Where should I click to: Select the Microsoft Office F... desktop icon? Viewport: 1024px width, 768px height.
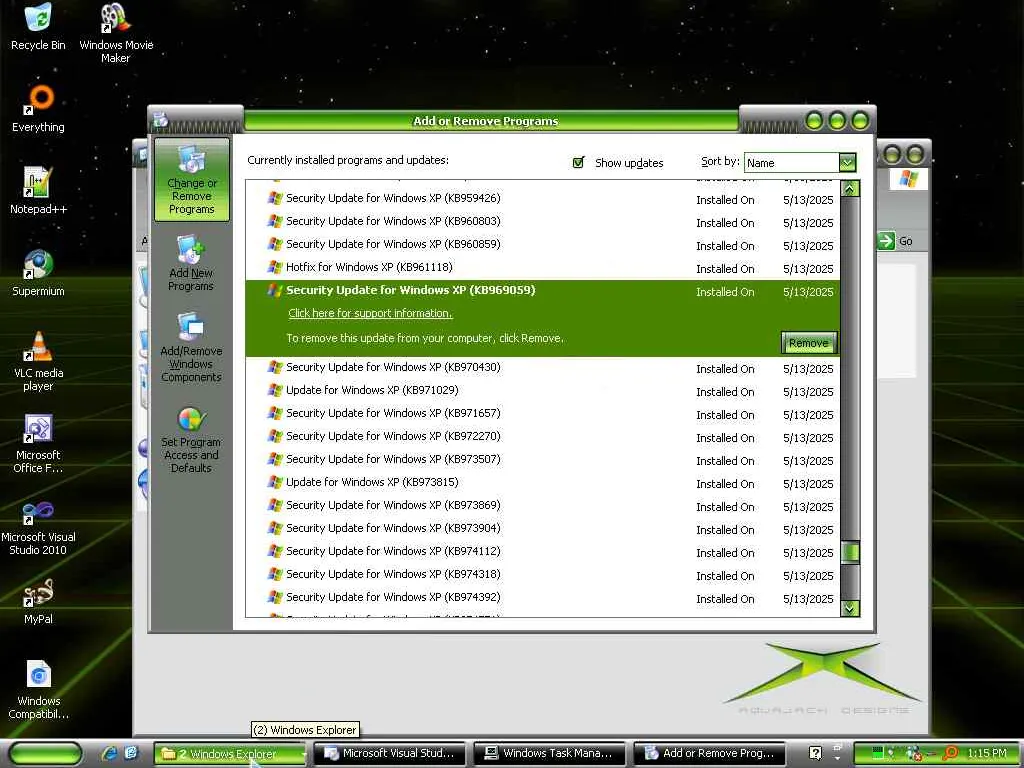pos(38,443)
